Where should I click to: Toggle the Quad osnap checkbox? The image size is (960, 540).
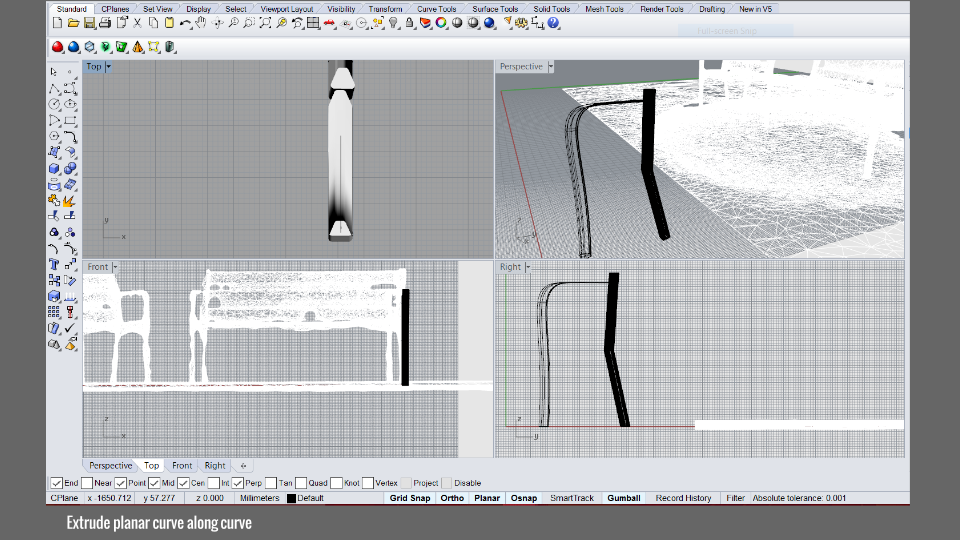[303, 483]
